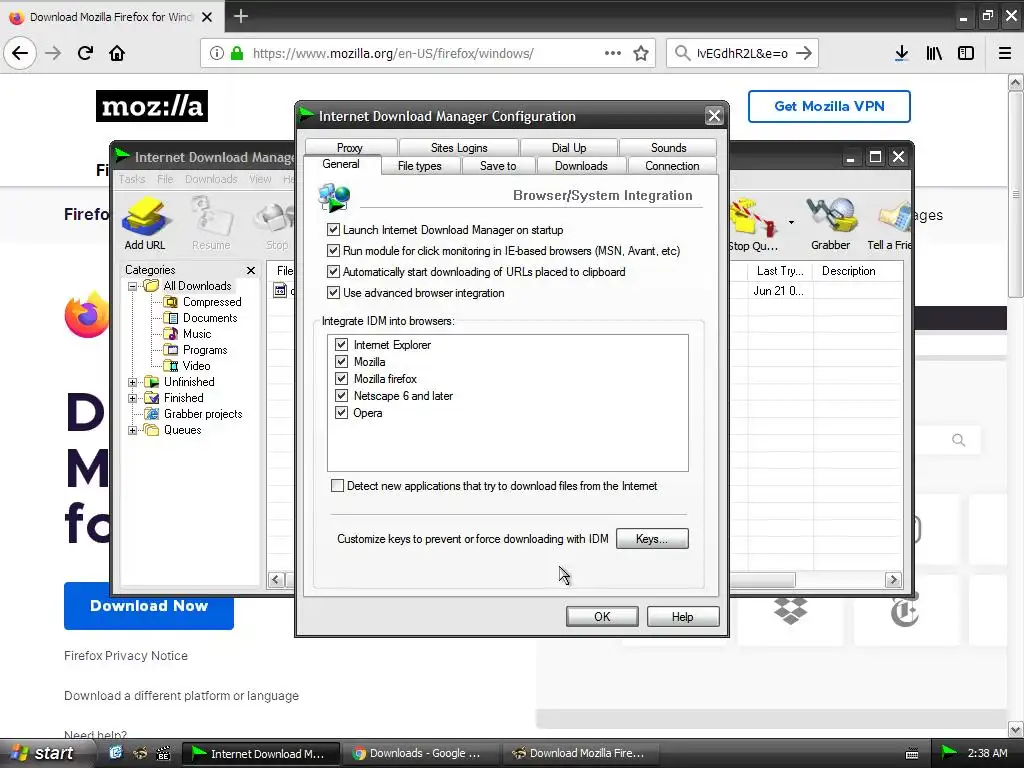
Task: Click Get Mozilla VPN button
Action: [x=829, y=106]
